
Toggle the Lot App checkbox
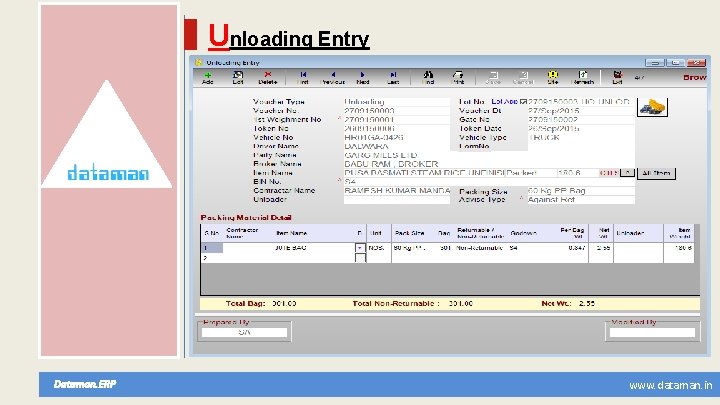(x=523, y=101)
